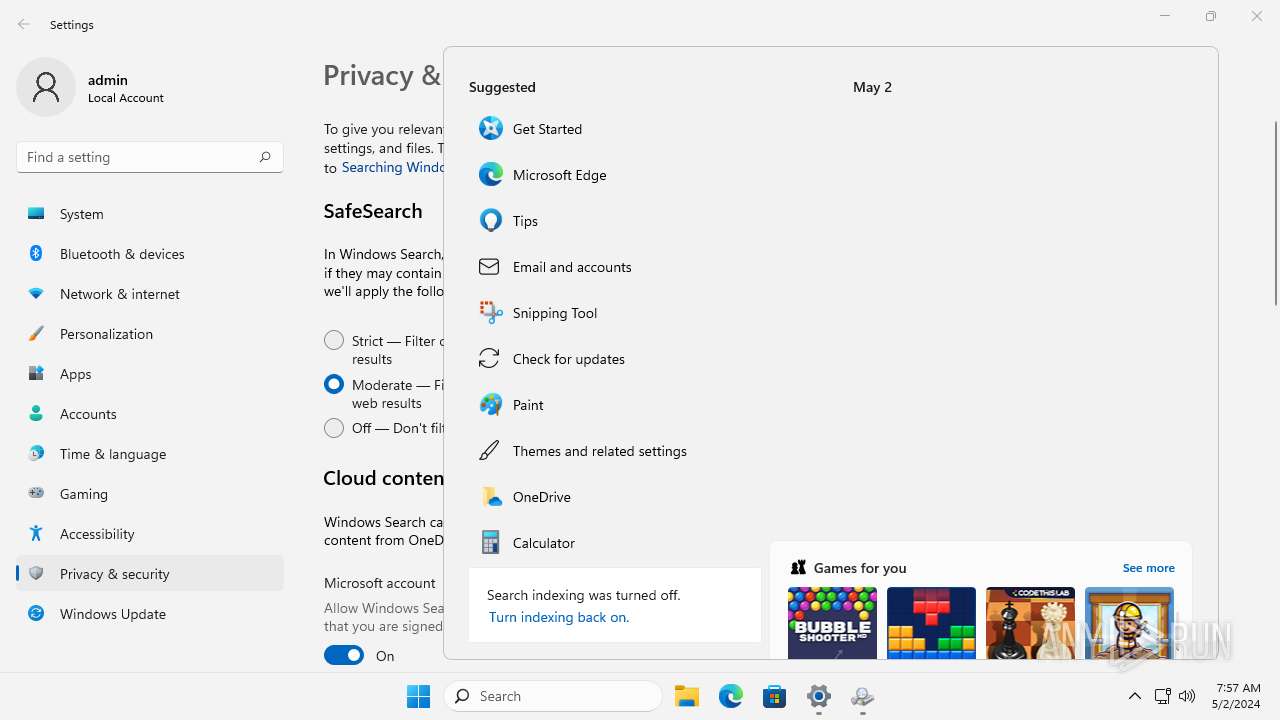Open Personalization settings category
This screenshot has width=1280, height=720.
coord(150,334)
